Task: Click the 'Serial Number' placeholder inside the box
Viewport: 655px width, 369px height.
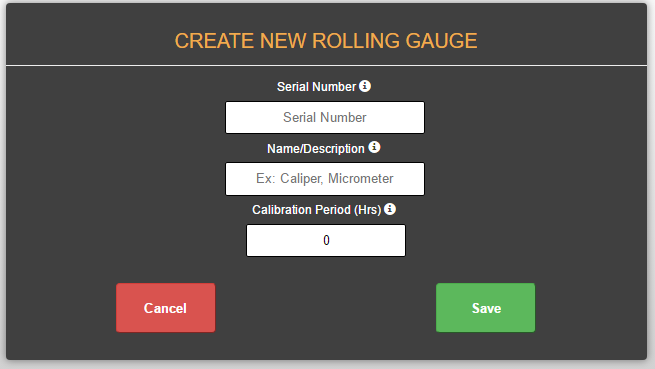Action: [x=325, y=117]
